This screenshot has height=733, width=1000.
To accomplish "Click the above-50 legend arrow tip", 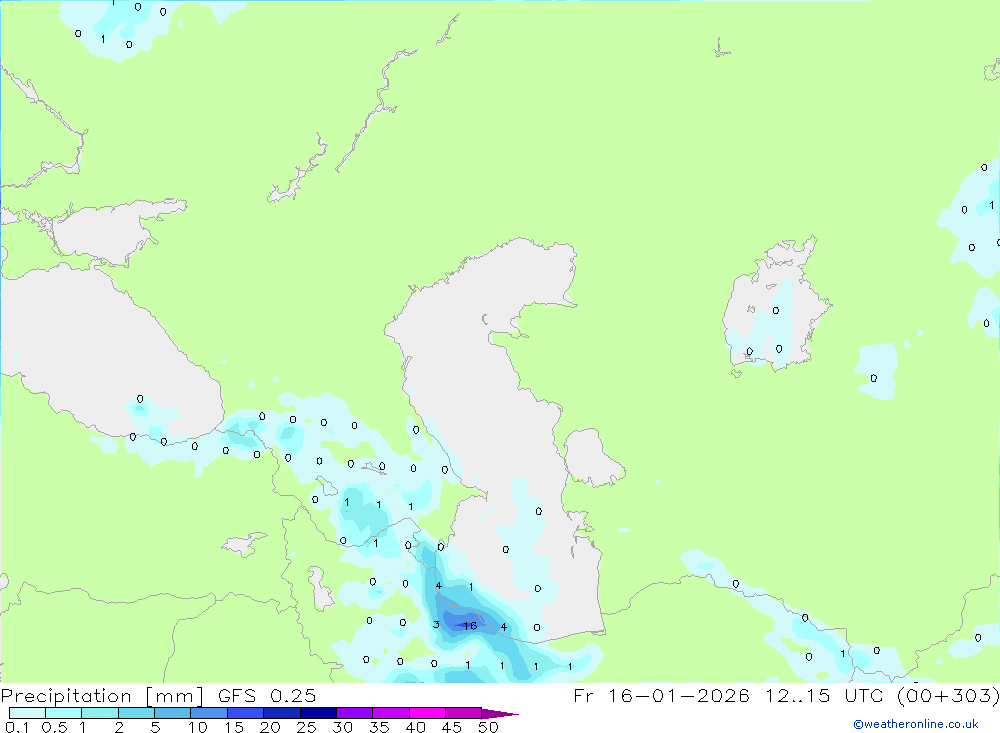I will pos(501,714).
